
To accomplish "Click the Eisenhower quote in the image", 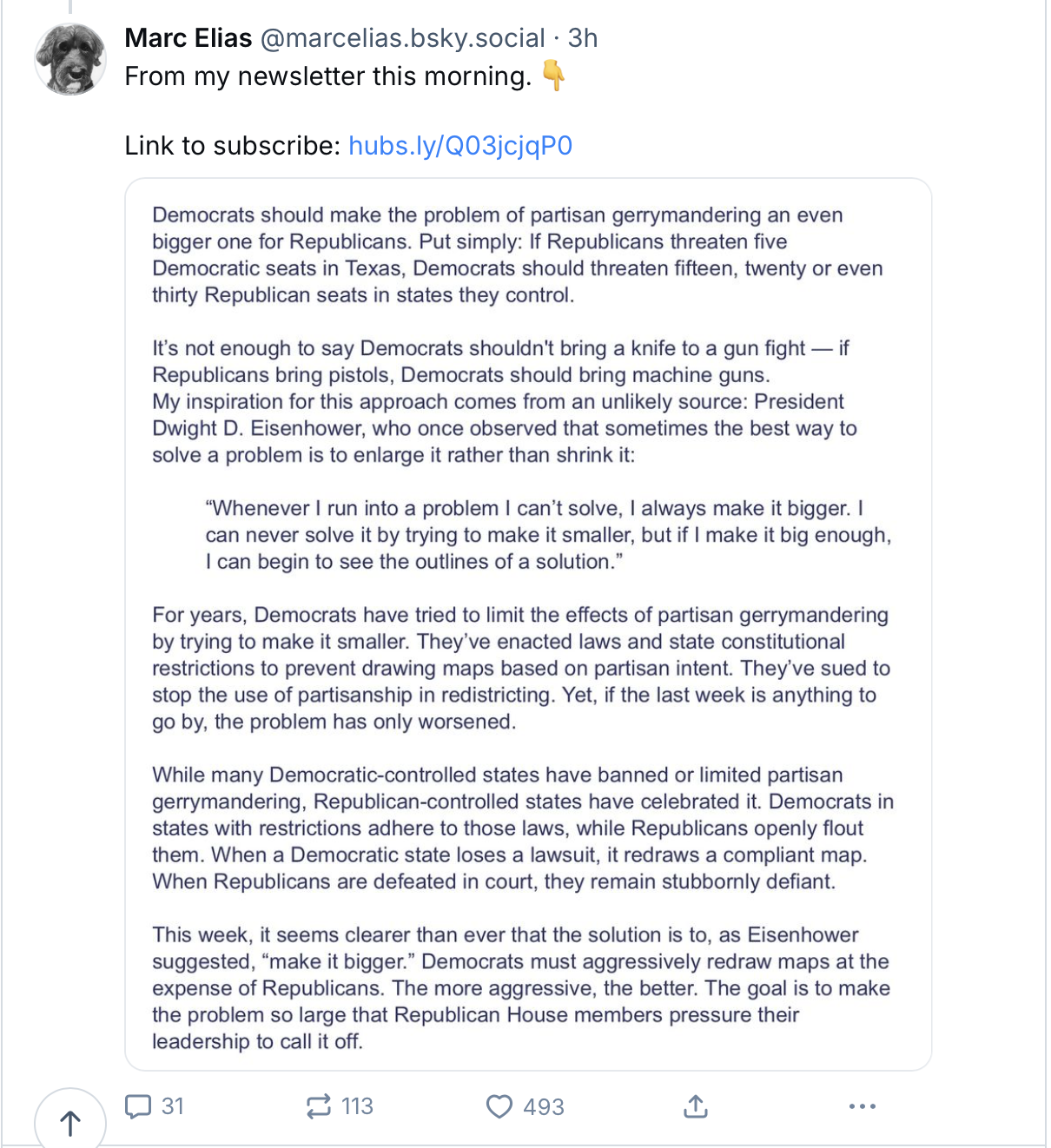I will (548, 535).
